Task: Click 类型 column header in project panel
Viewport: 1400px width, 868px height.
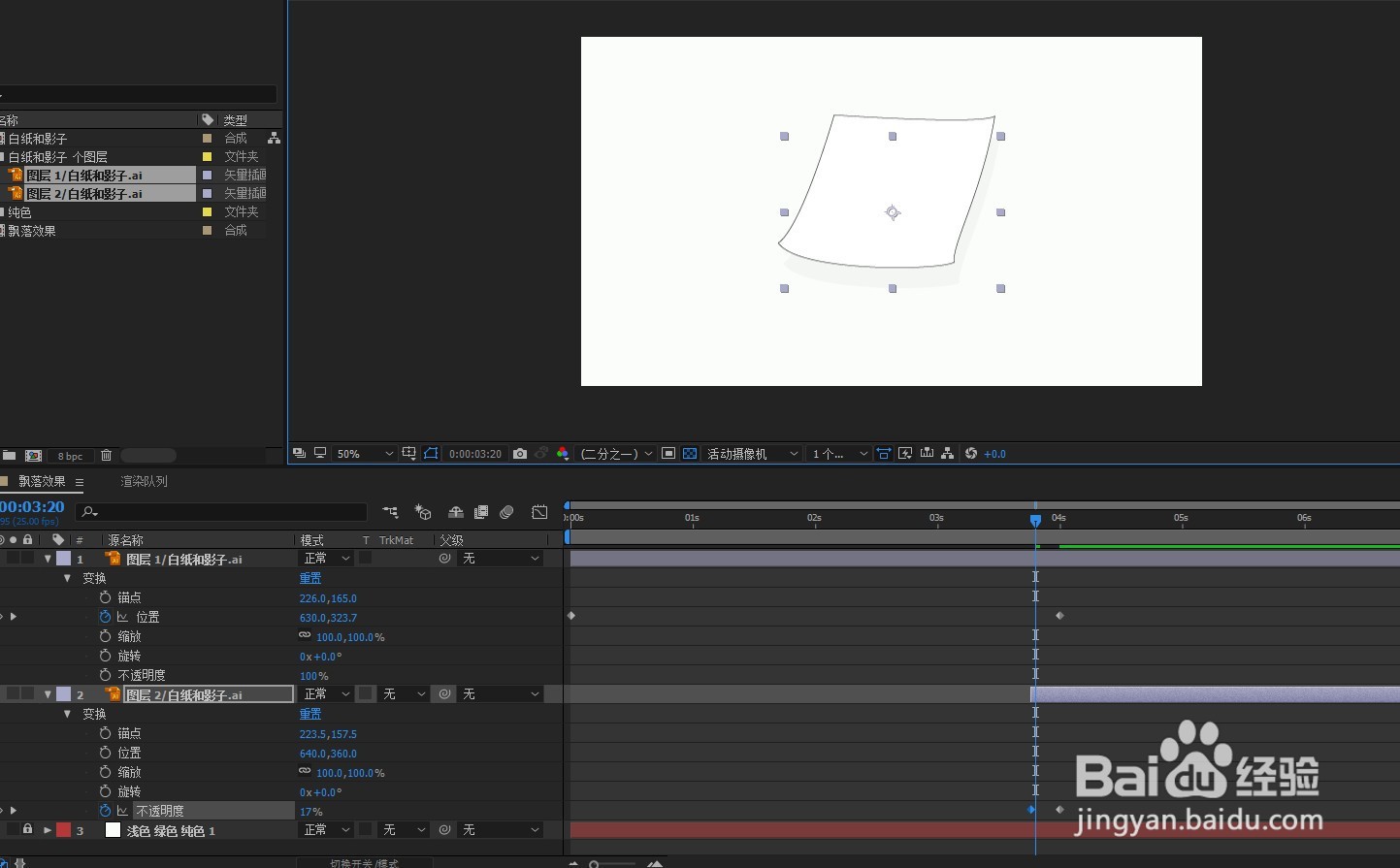Action: tap(236, 120)
